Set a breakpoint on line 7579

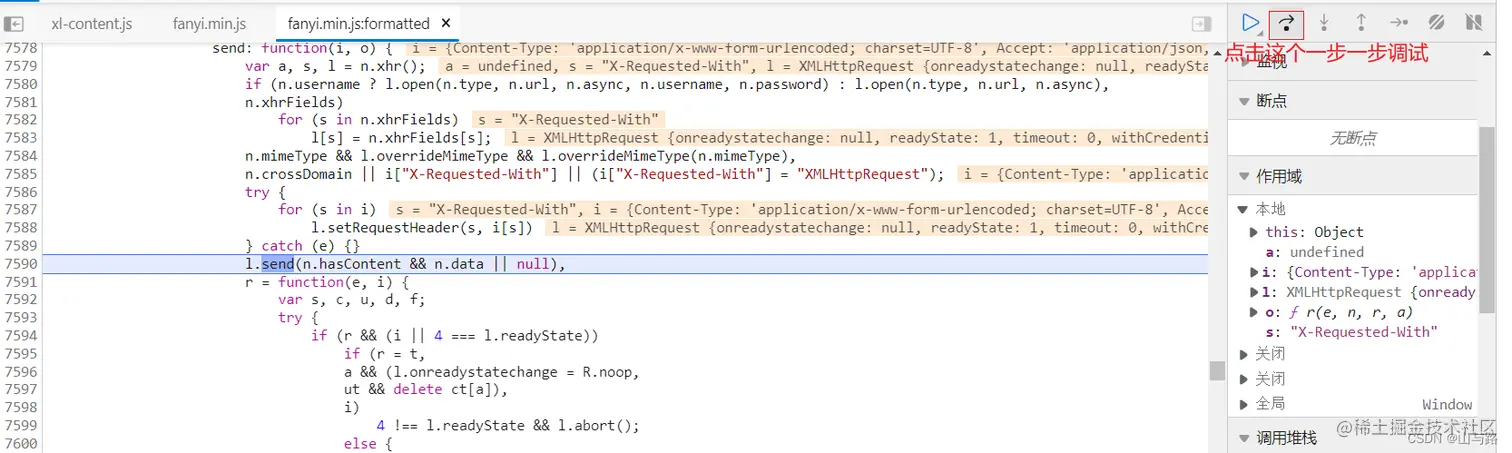tap(20, 66)
